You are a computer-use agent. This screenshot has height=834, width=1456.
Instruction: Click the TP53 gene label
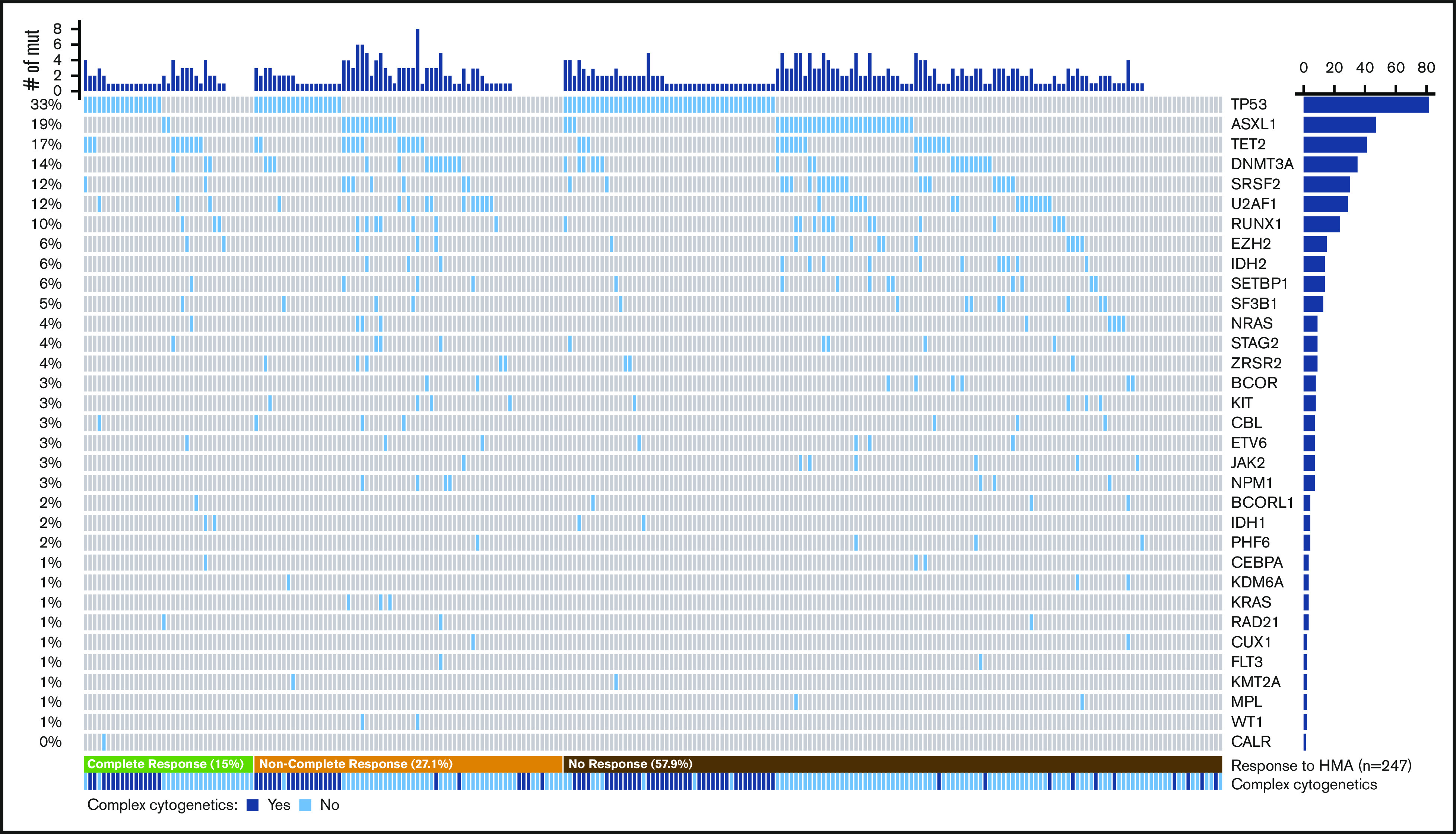pos(1249,104)
